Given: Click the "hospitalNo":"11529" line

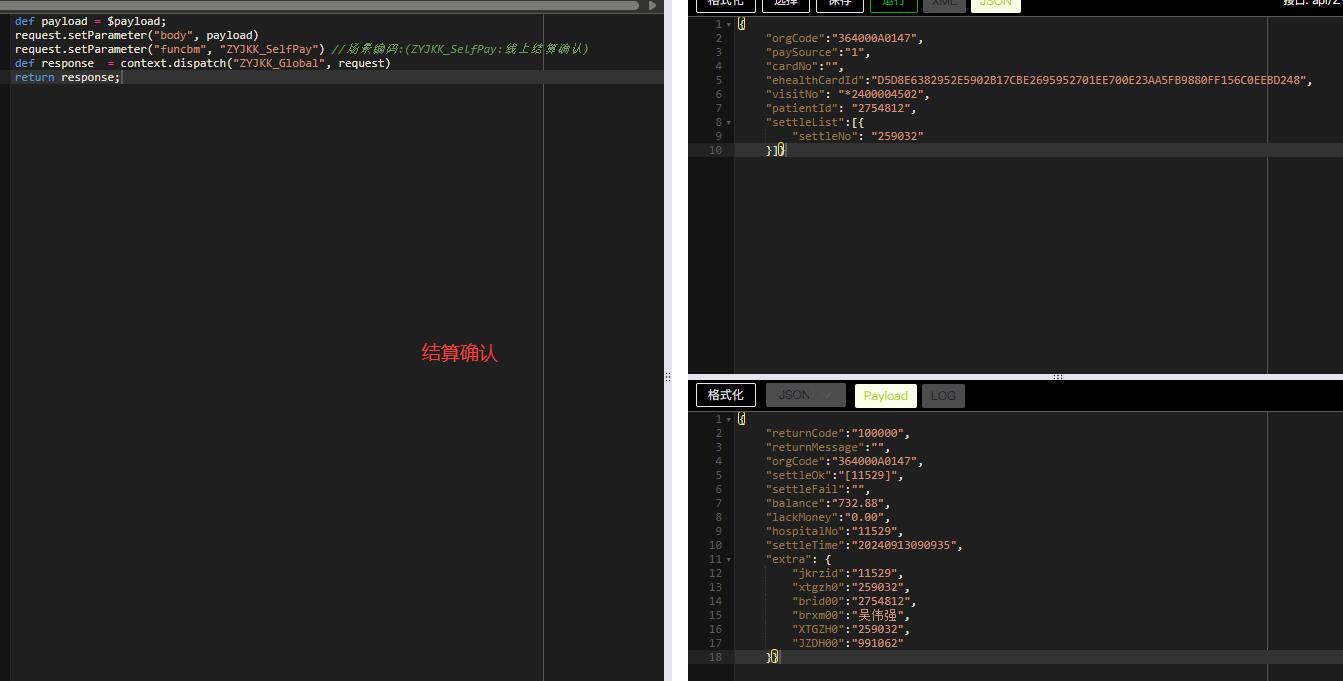Looking at the screenshot, I should point(834,532).
